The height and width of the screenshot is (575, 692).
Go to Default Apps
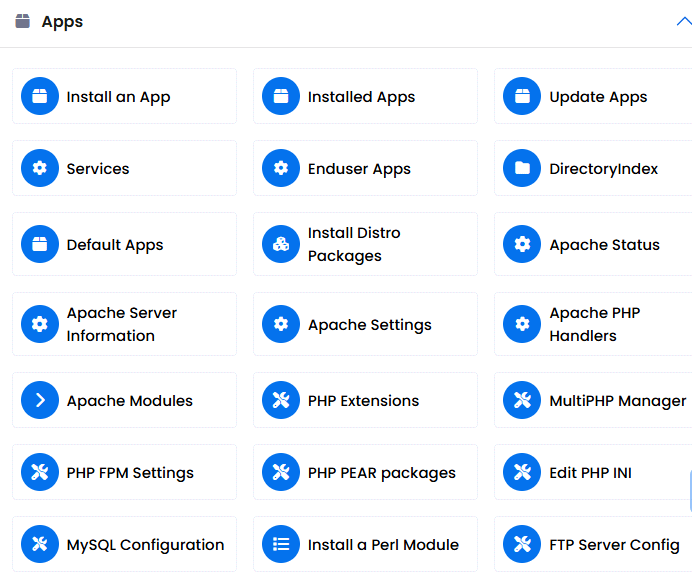115,245
